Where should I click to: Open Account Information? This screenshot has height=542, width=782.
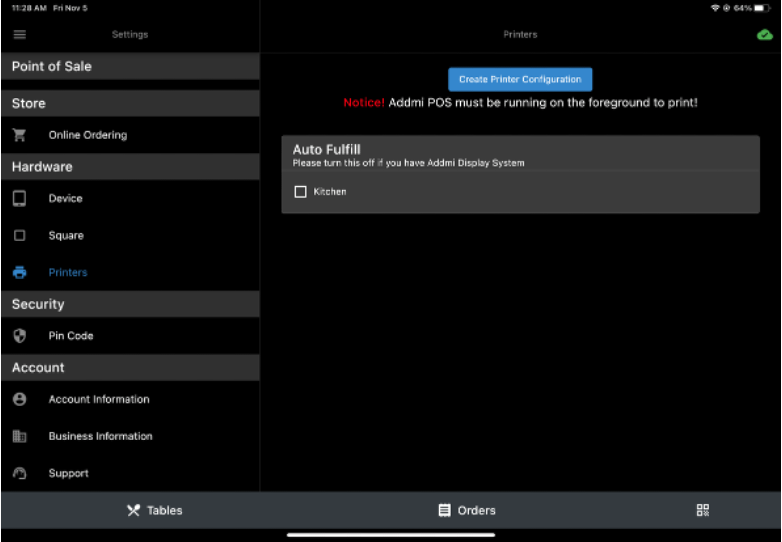[x=131, y=399]
